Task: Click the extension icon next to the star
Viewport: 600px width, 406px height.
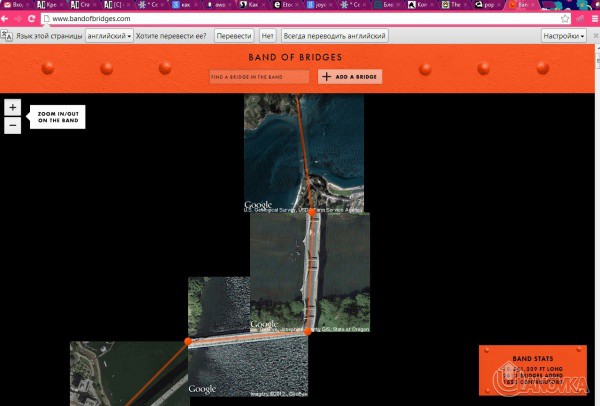Action: point(580,18)
